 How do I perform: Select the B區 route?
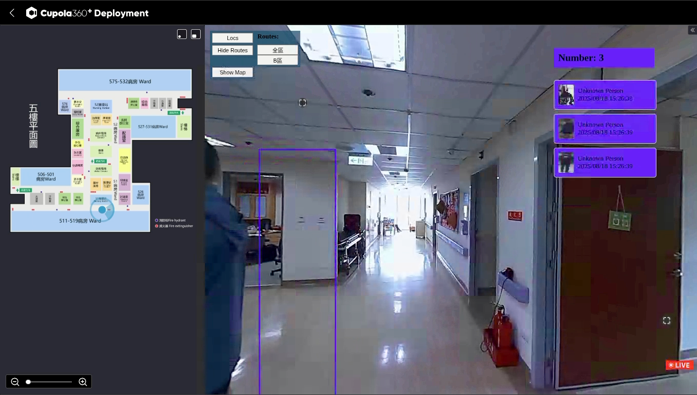click(277, 60)
